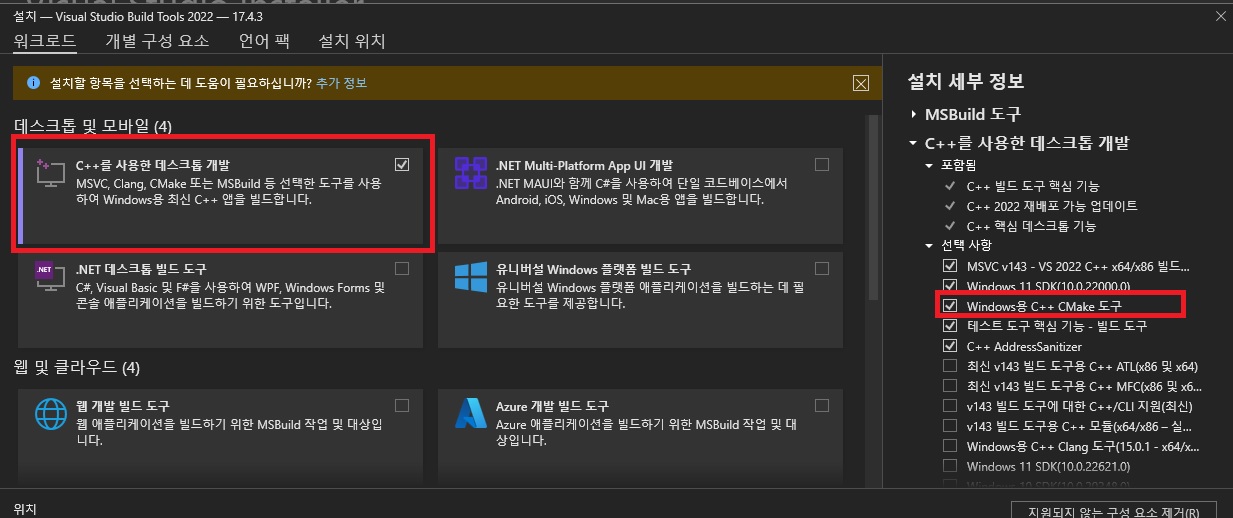Image resolution: width=1233 pixels, height=518 pixels.
Task: Click the 설치 세부 정보 heading
Action: click(965, 82)
